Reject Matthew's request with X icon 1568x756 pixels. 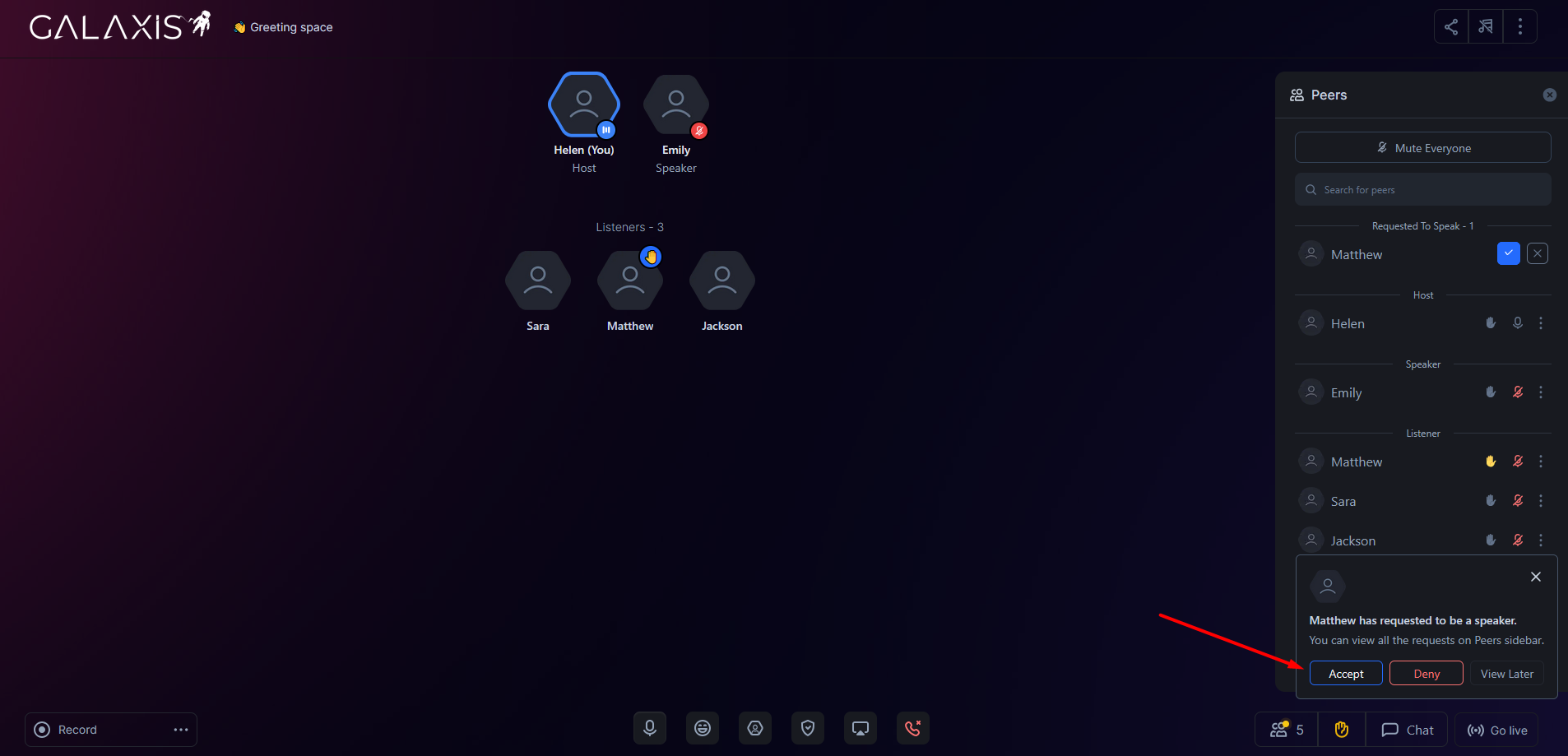[x=1538, y=253]
